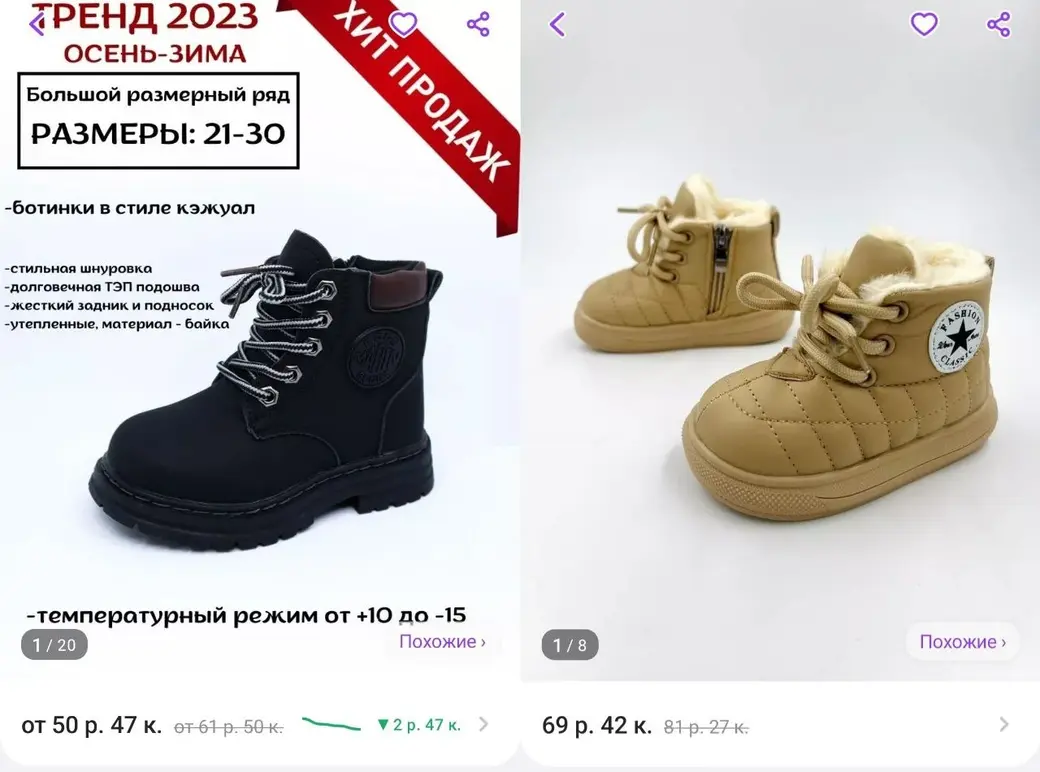Share the black boot product
The width and height of the screenshot is (1040, 772).
coord(478,24)
